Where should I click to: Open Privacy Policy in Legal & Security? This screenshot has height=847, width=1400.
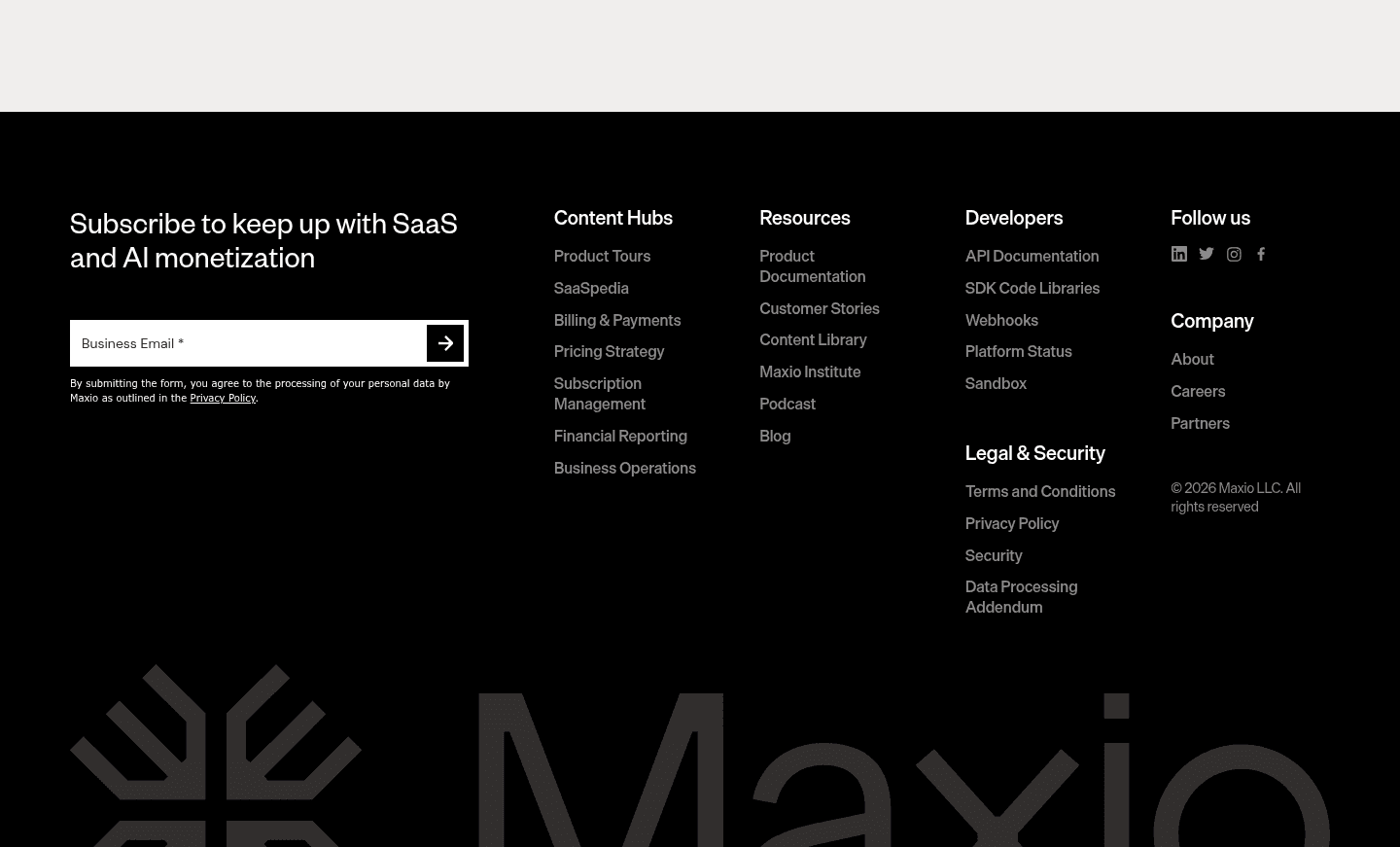point(1012,523)
